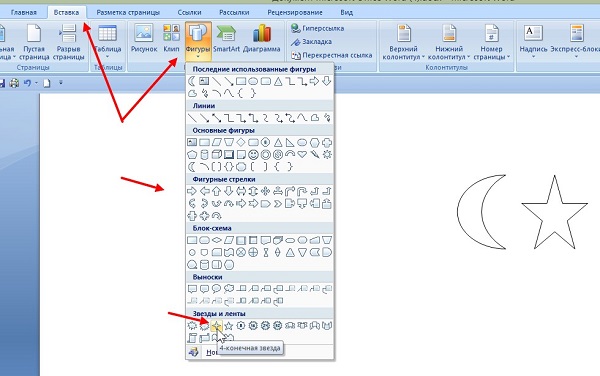Insert a page break via Разрыв страницы
Screen dimensions: 600x376
[x=68, y=42]
